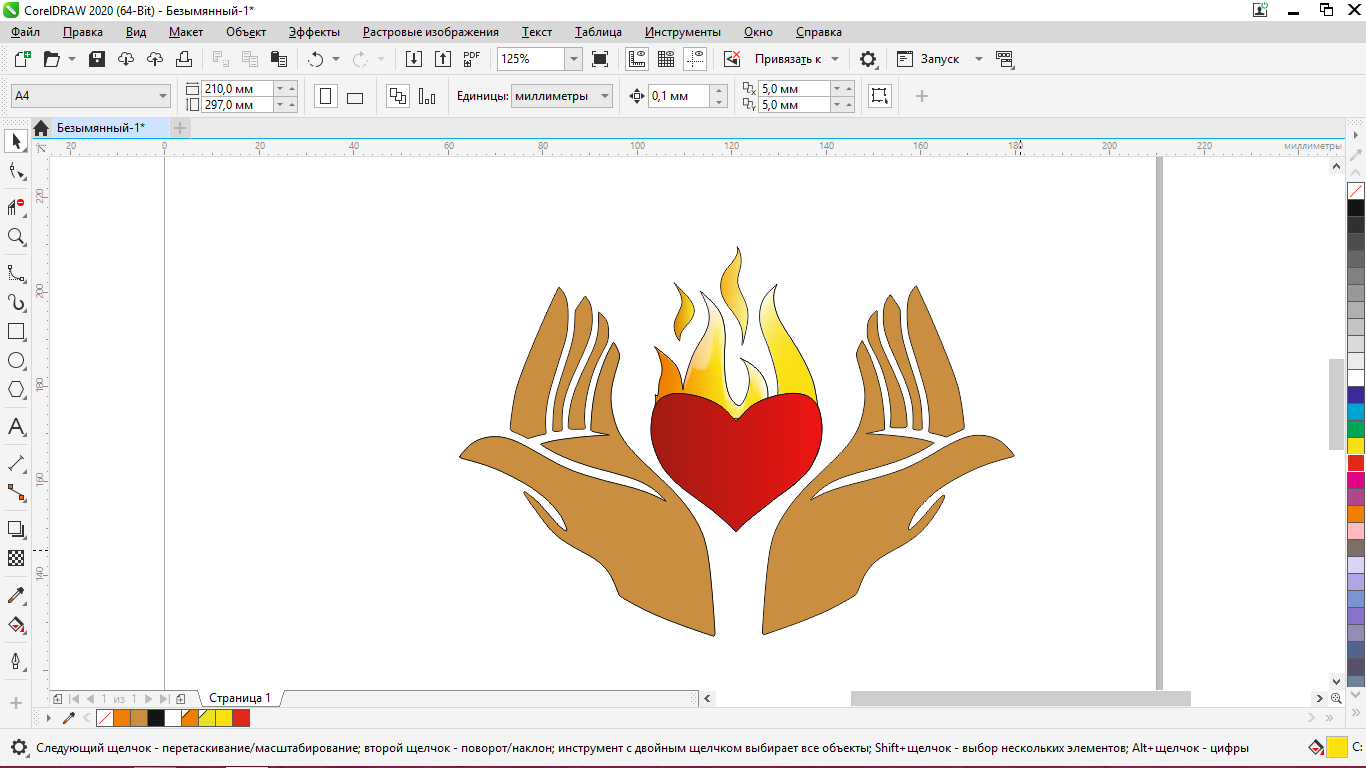Click the nudge distance 0,1 мм field

point(678,96)
